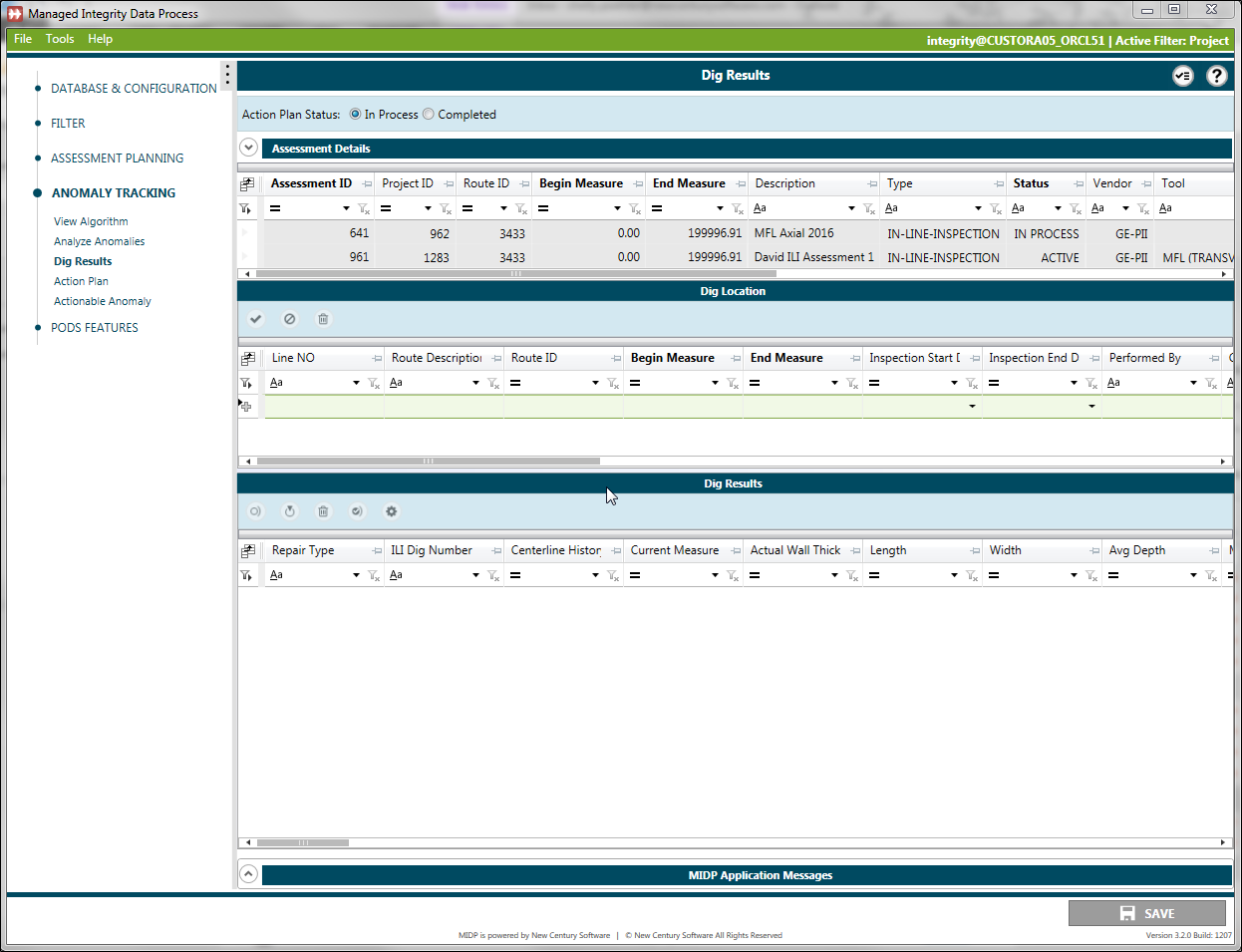Click the SAVE button

[x=1147, y=912]
